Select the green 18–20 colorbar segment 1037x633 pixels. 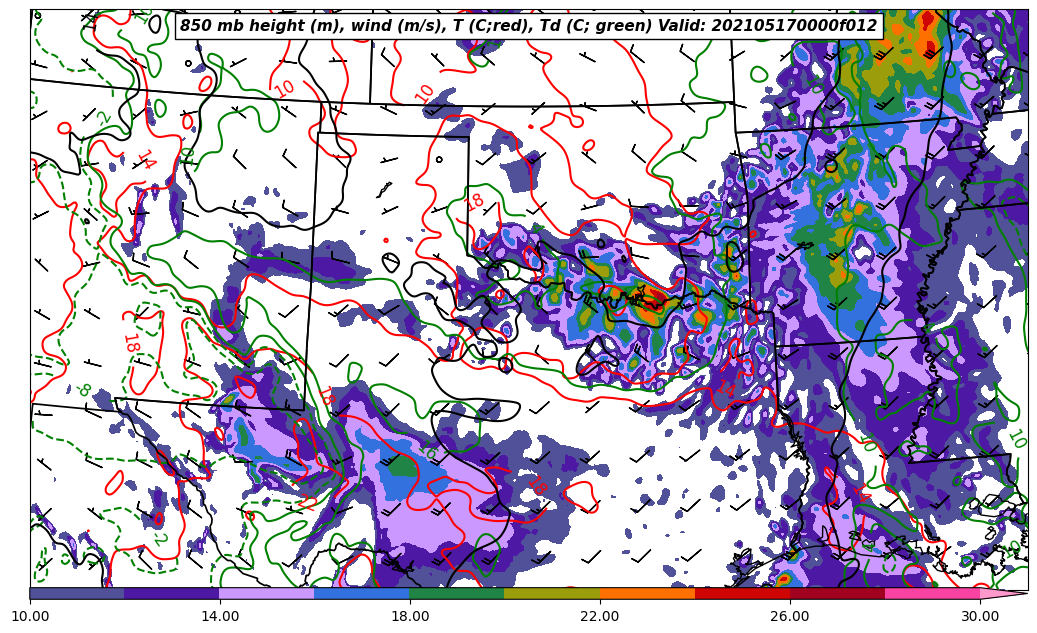click(x=457, y=593)
